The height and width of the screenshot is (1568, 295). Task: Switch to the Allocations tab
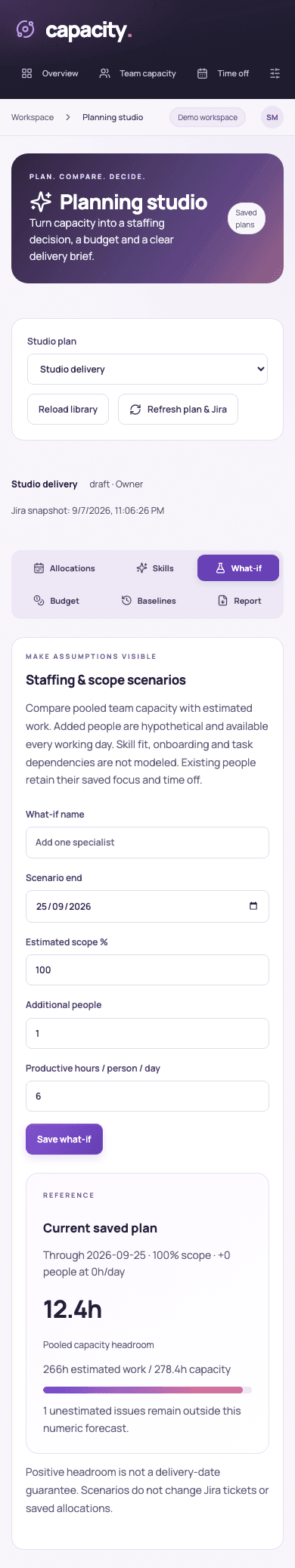[x=64, y=568]
